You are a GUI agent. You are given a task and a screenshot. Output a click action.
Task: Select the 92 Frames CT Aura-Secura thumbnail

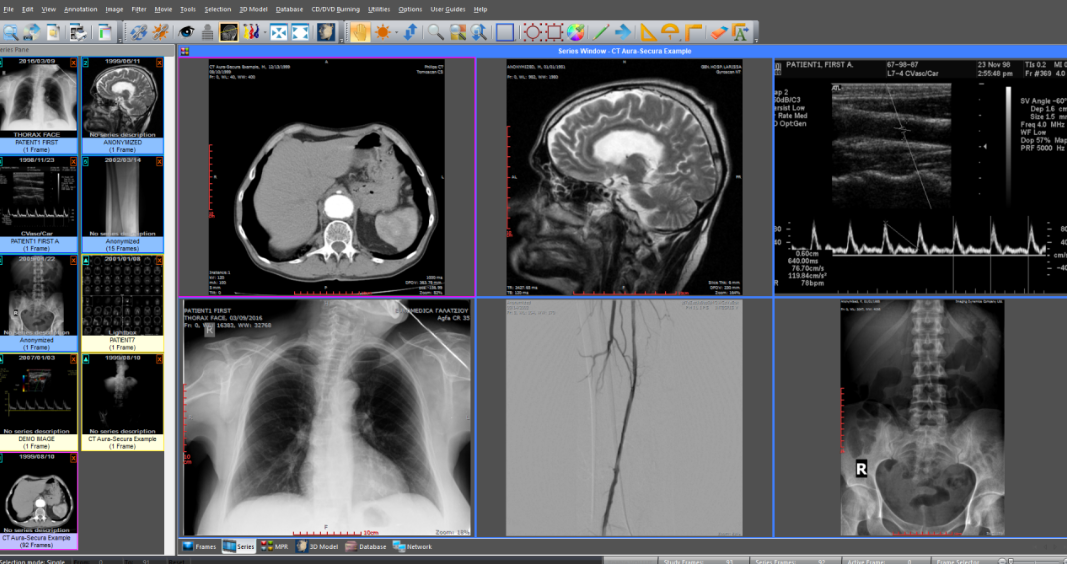pos(39,501)
